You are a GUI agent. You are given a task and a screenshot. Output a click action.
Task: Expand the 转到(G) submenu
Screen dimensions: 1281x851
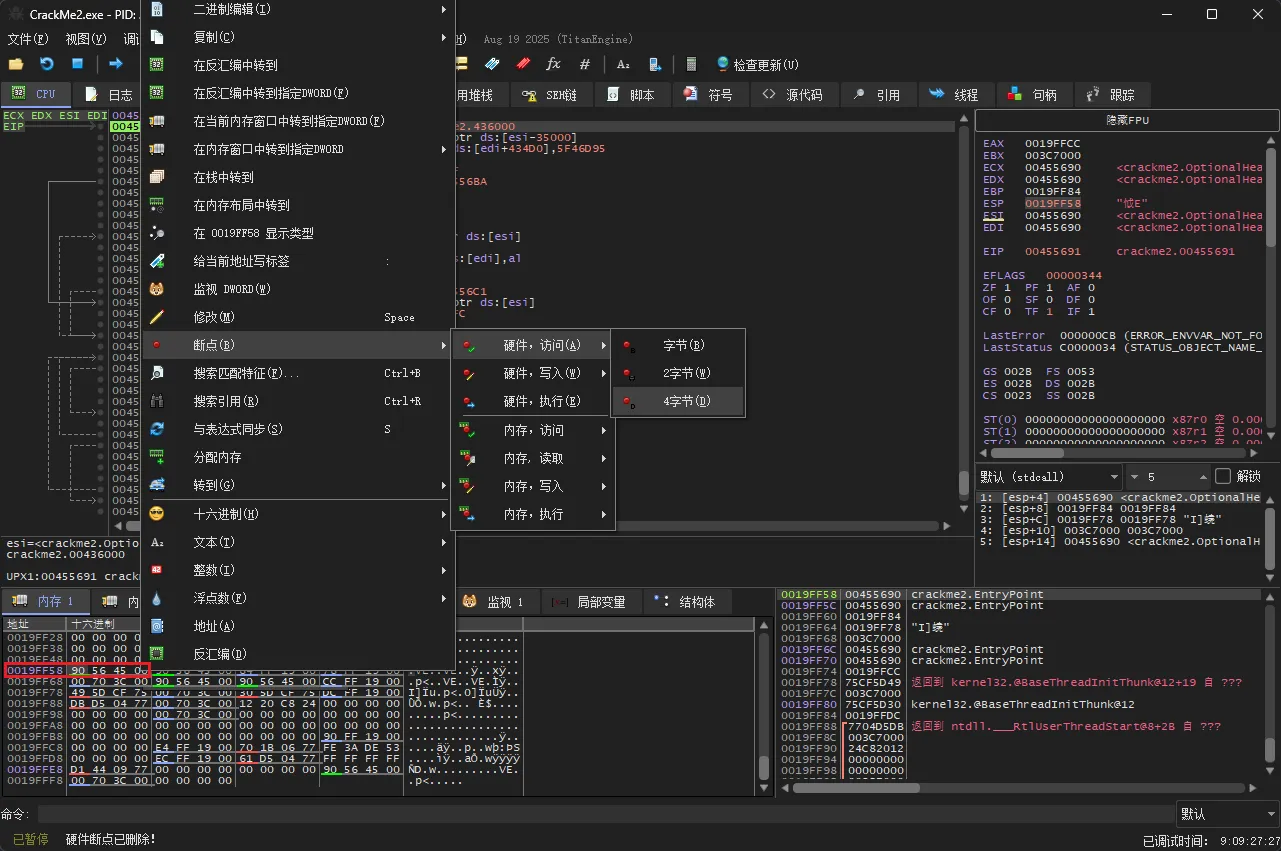coord(298,485)
